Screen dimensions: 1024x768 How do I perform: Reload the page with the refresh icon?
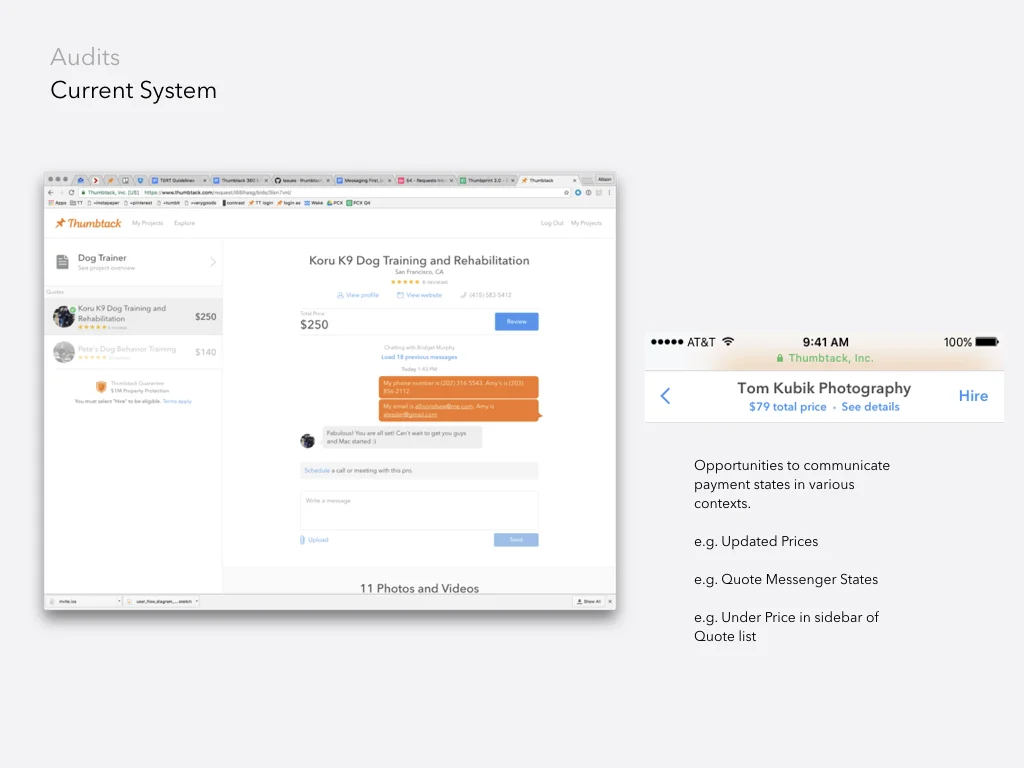[71, 193]
